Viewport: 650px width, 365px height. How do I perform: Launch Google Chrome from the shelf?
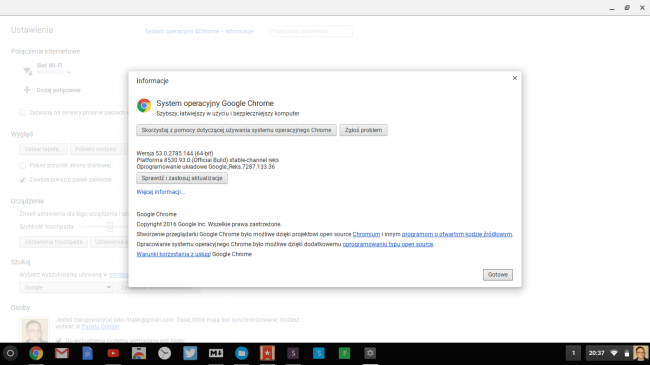(36, 353)
